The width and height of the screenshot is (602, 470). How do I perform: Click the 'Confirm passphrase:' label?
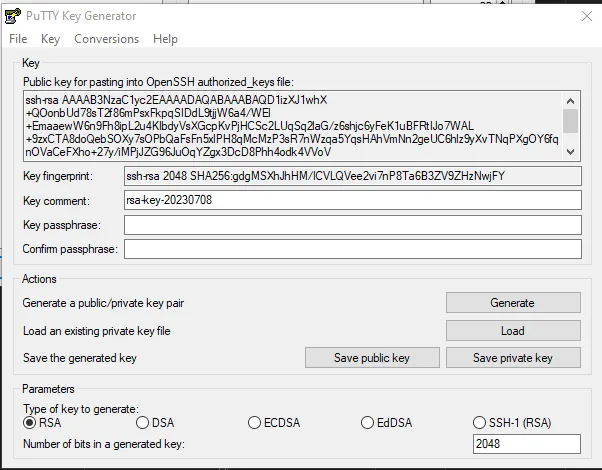point(70,249)
